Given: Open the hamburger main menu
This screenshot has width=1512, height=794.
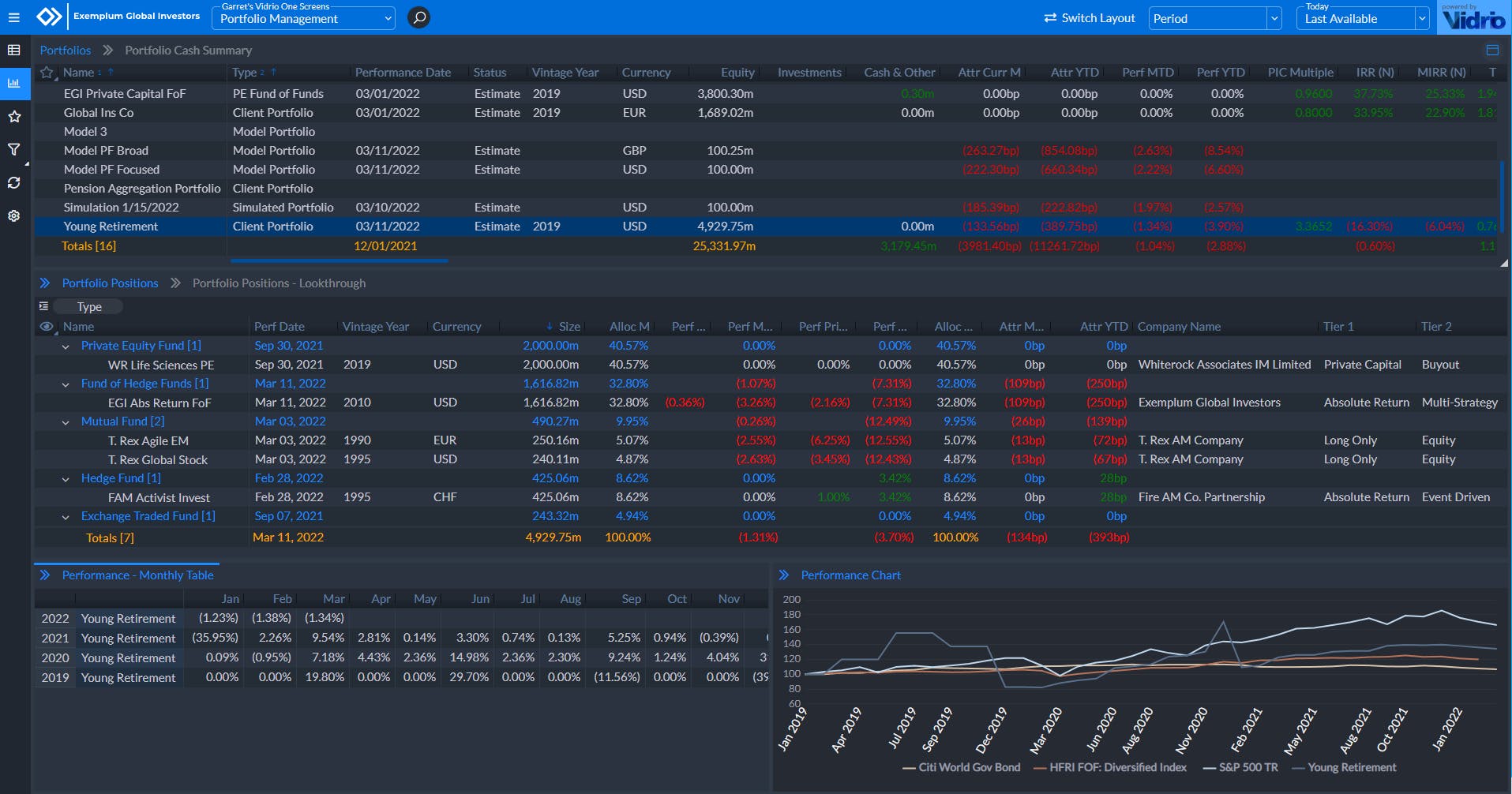Looking at the screenshot, I should coord(13,17).
